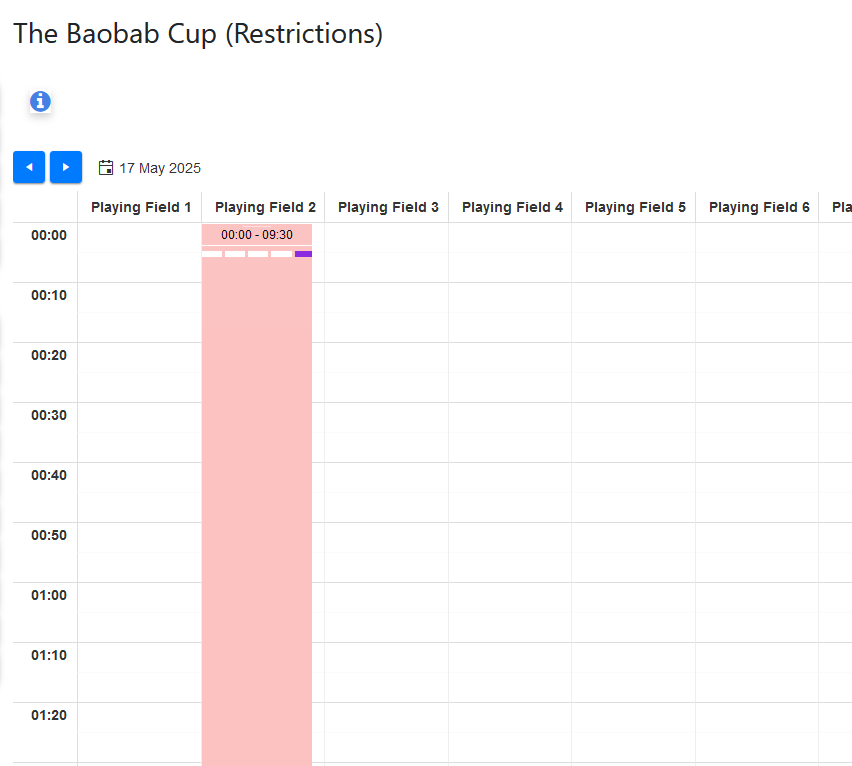Click the first white segment in restriction
Image resolution: width=852 pixels, height=766 pixels.
point(212,254)
